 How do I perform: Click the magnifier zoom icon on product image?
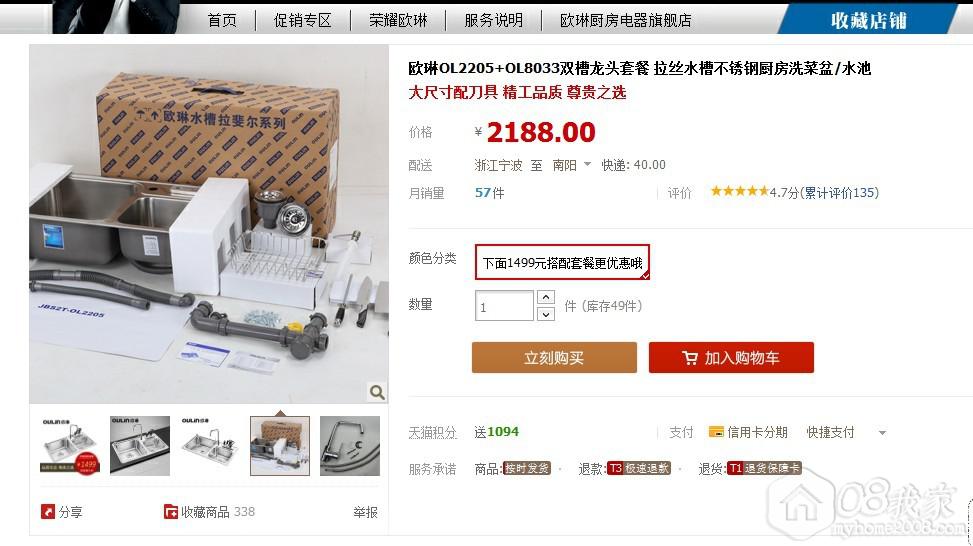[377, 392]
